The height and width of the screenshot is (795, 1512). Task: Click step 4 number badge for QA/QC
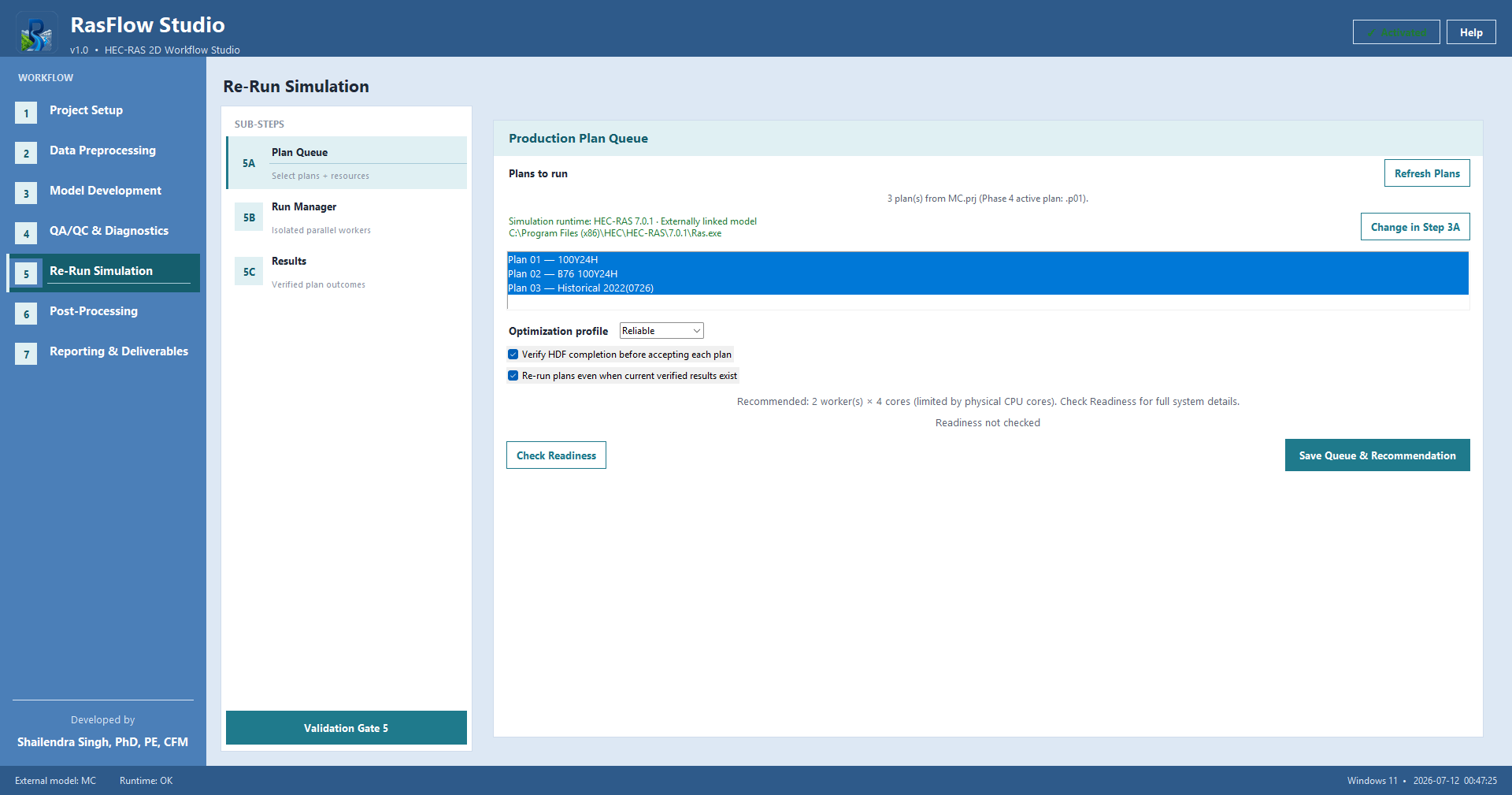[x=26, y=234]
